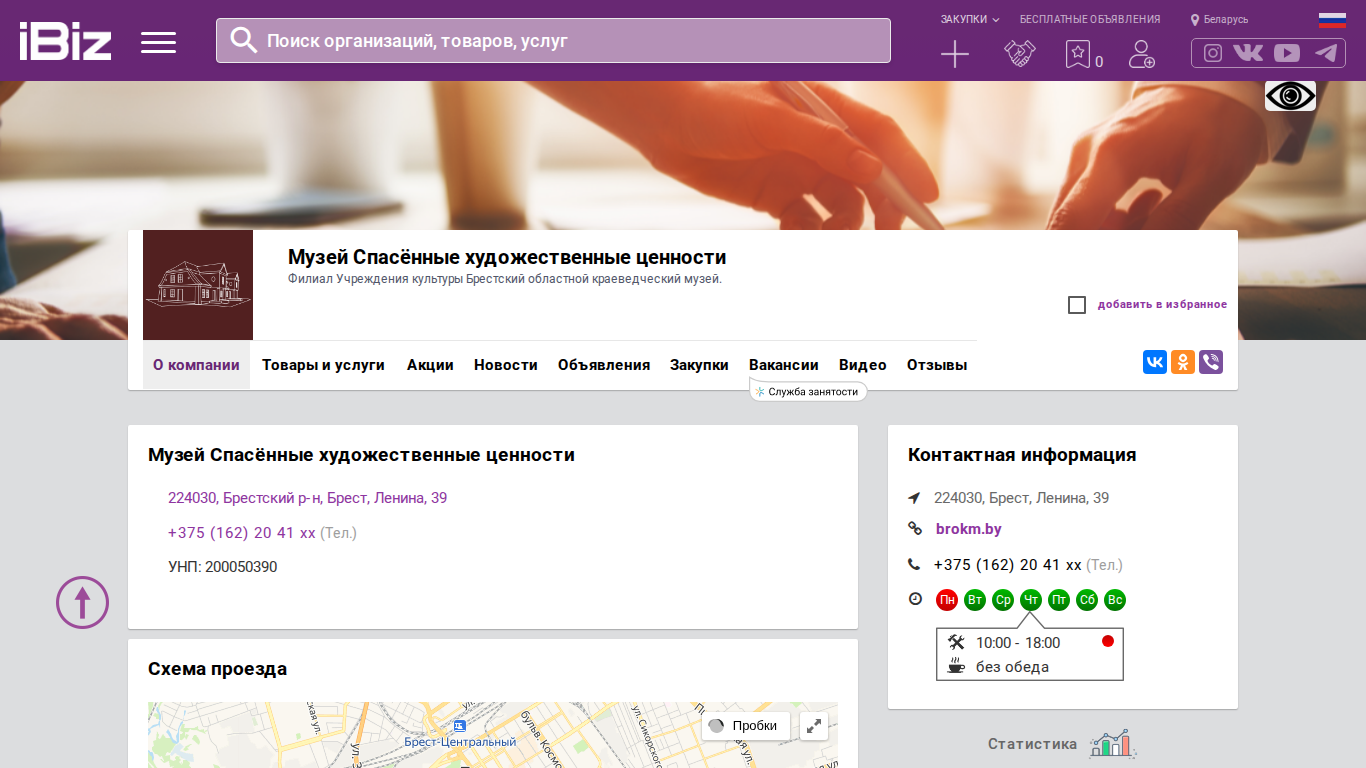Screen dimensions: 1366x768
Task: Switch to Акции tab
Action: (430, 365)
